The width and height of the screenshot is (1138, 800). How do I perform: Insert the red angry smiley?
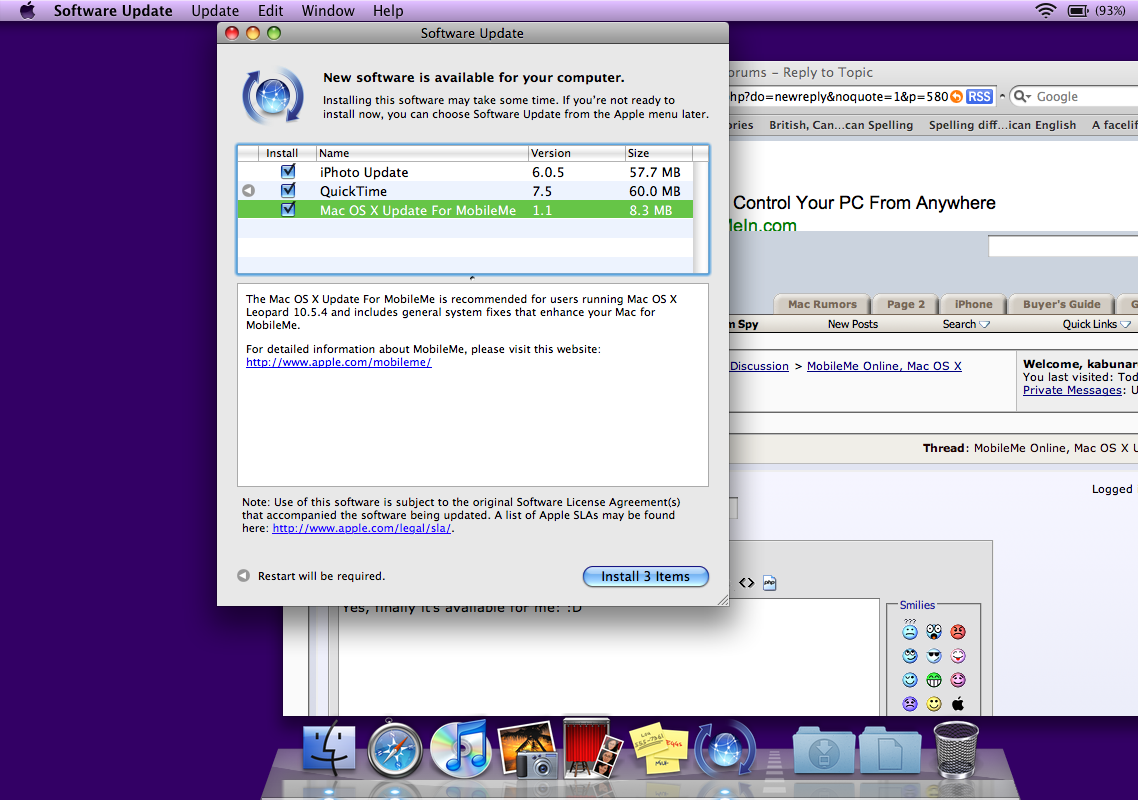[x=958, y=632]
